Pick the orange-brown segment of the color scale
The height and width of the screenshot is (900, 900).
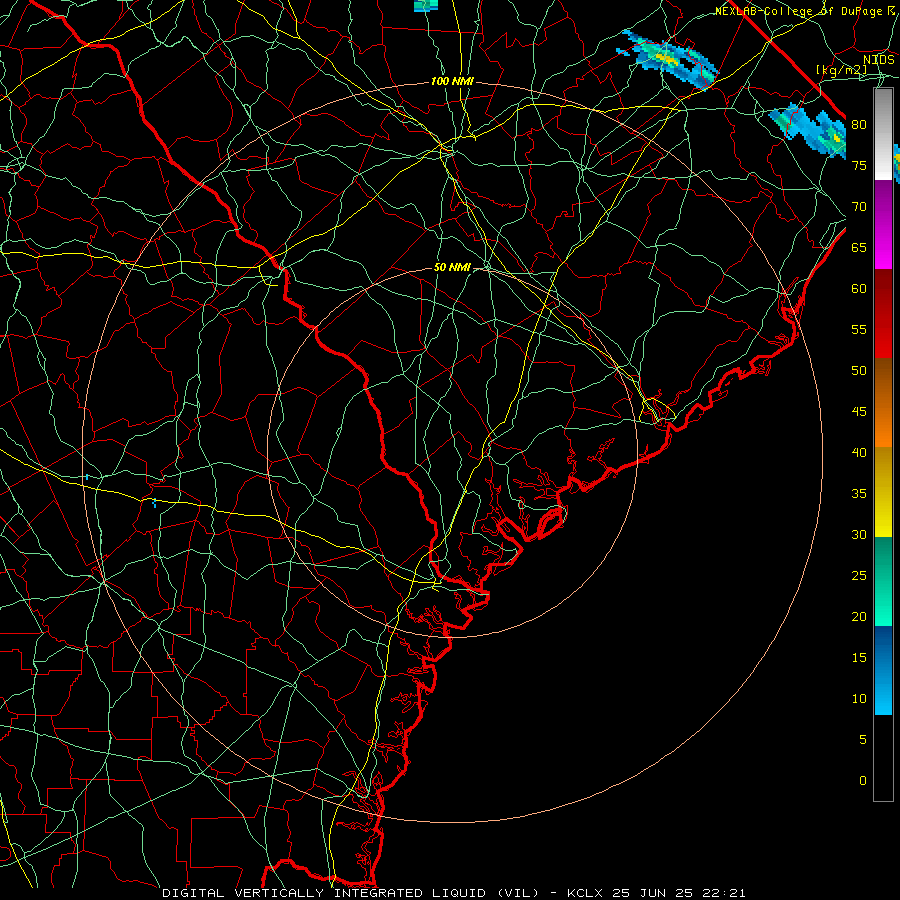(x=883, y=402)
